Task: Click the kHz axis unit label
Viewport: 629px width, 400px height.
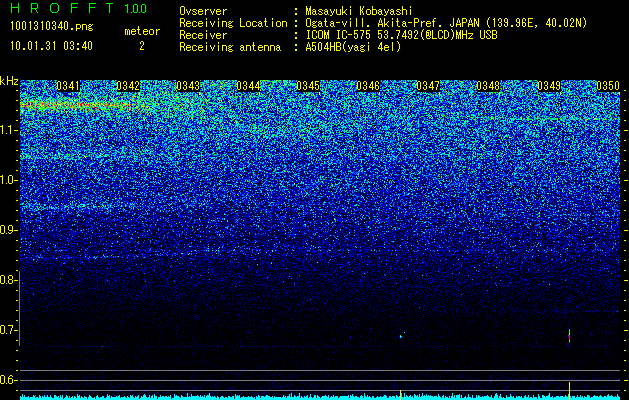Action: [9, 81]
